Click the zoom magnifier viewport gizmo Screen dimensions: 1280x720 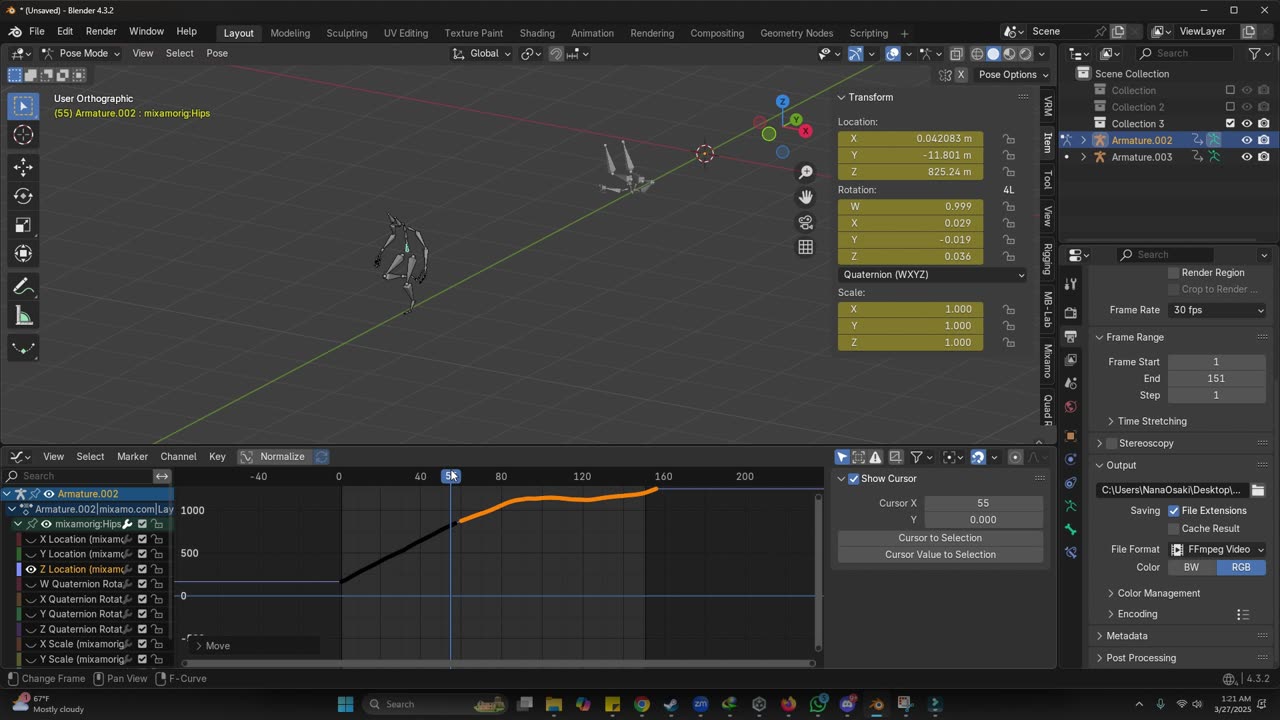click(x=806, y=172)
